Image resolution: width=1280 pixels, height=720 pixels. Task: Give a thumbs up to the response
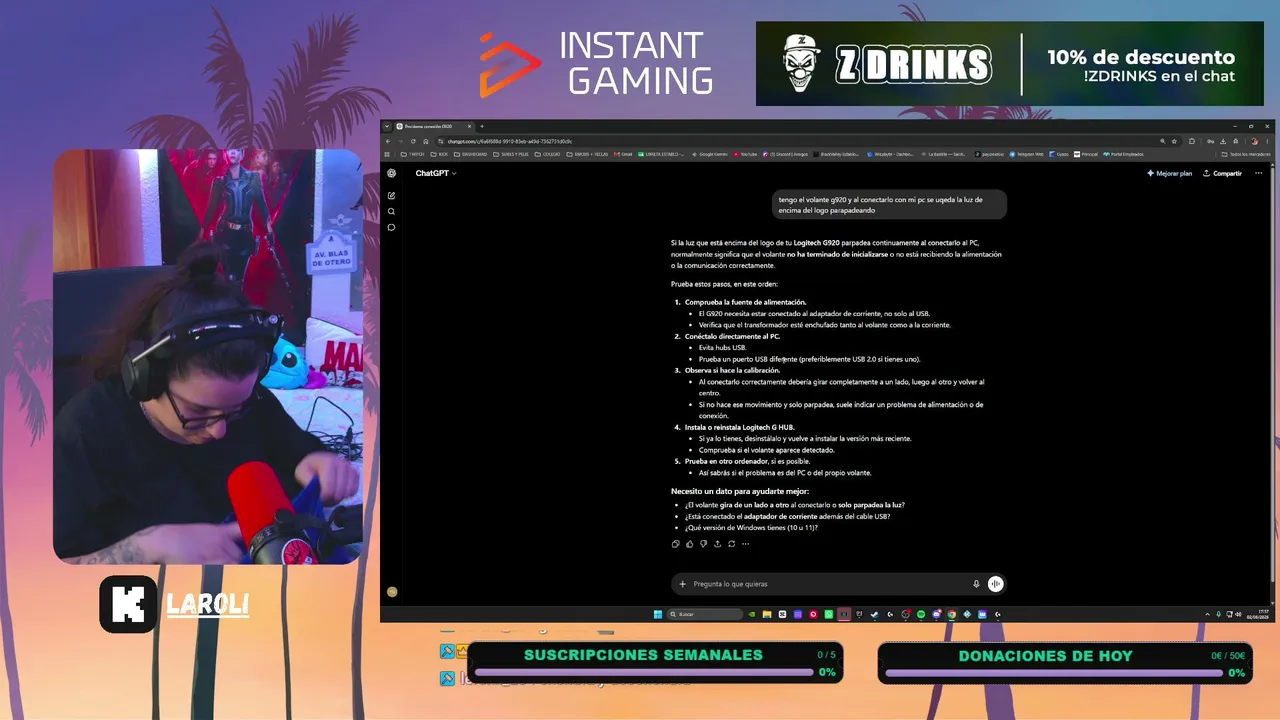tap(690, 544)
